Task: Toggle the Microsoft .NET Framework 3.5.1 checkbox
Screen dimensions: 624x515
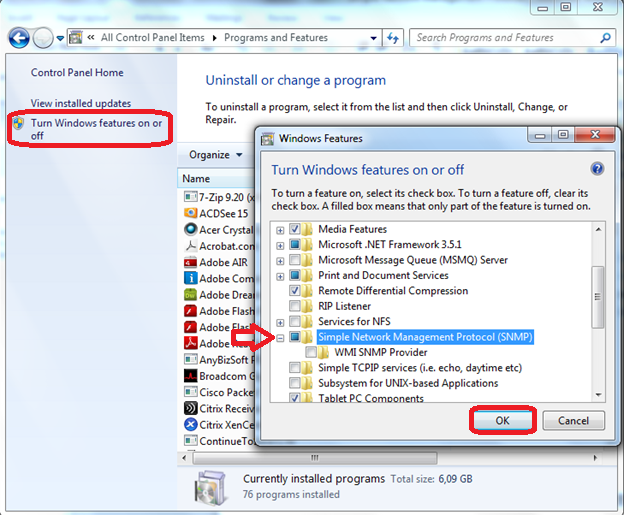Action: 294,244
